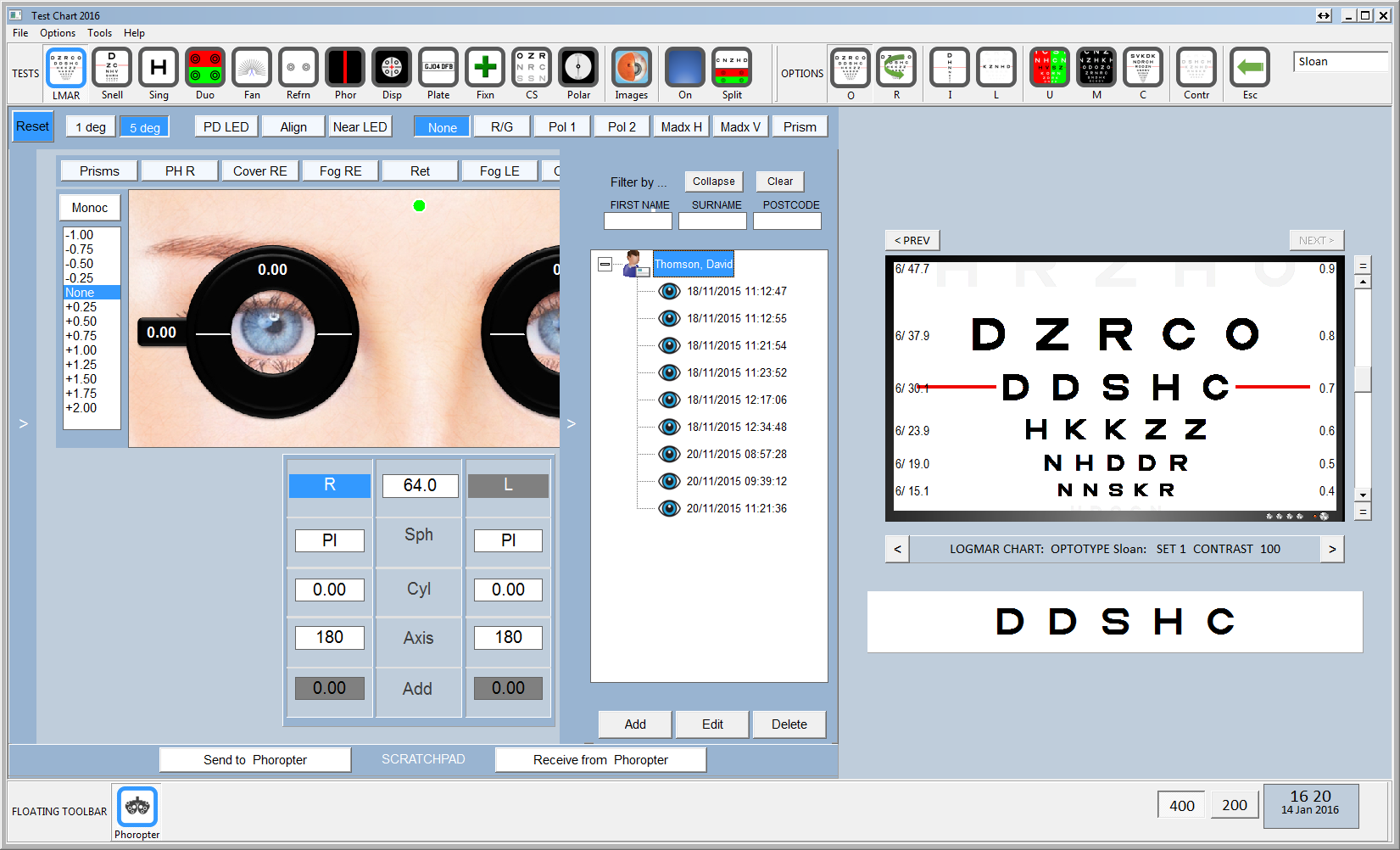Open the Images test icon
1400x850 pixels.
pos(632,68)
